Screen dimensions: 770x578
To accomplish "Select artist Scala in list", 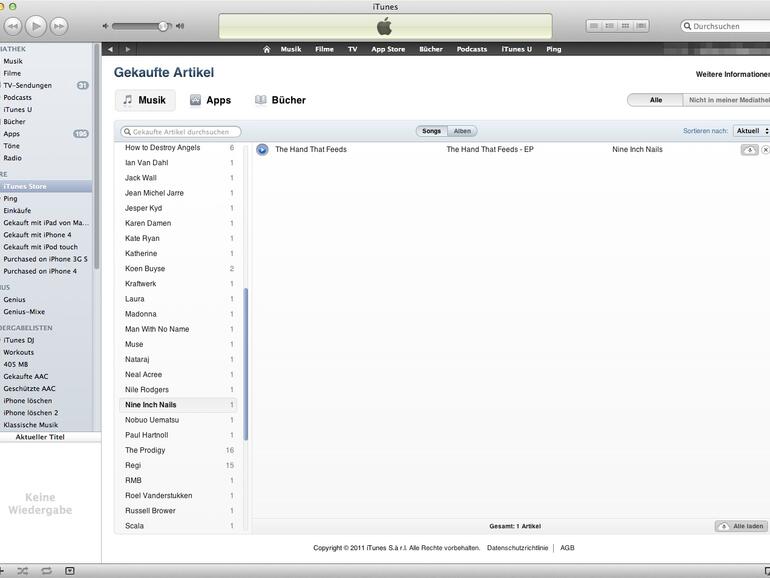I will click(178, 526).
